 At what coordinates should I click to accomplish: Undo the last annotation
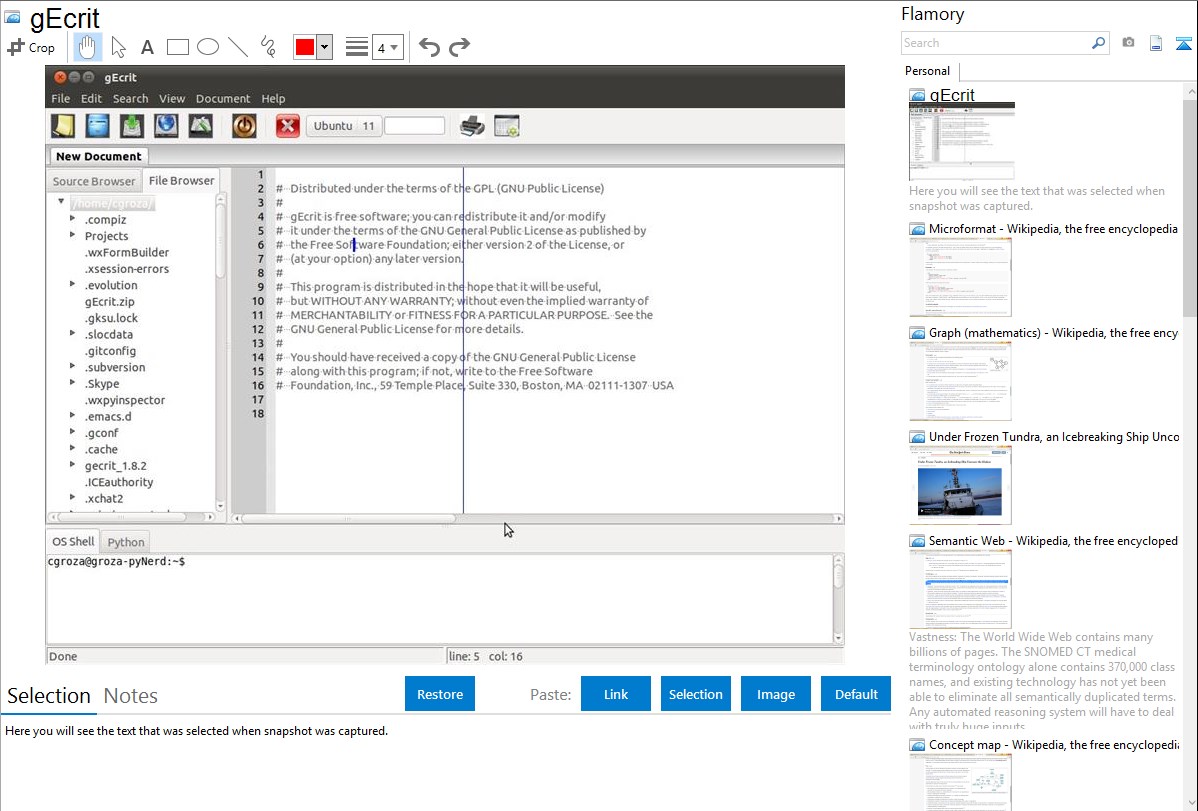coord(429,47)
